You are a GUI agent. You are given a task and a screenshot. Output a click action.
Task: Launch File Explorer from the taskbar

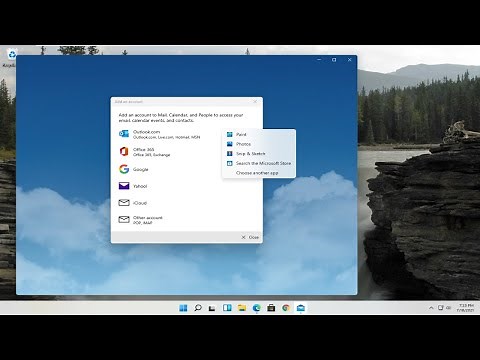(x=242, y=308)
